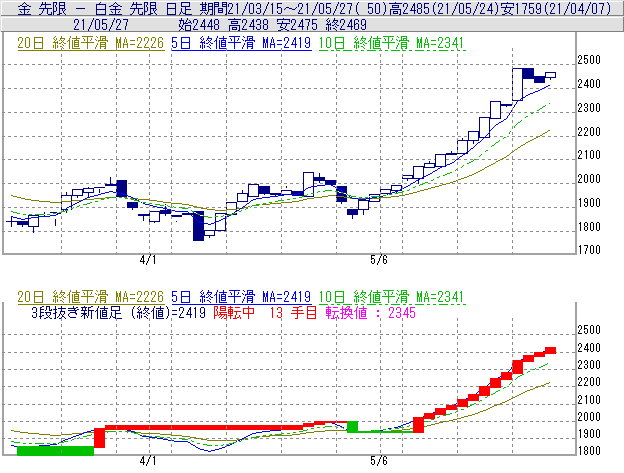
Task: Click the 2000 price axis label in upper chart
Action: coord(589,179)
